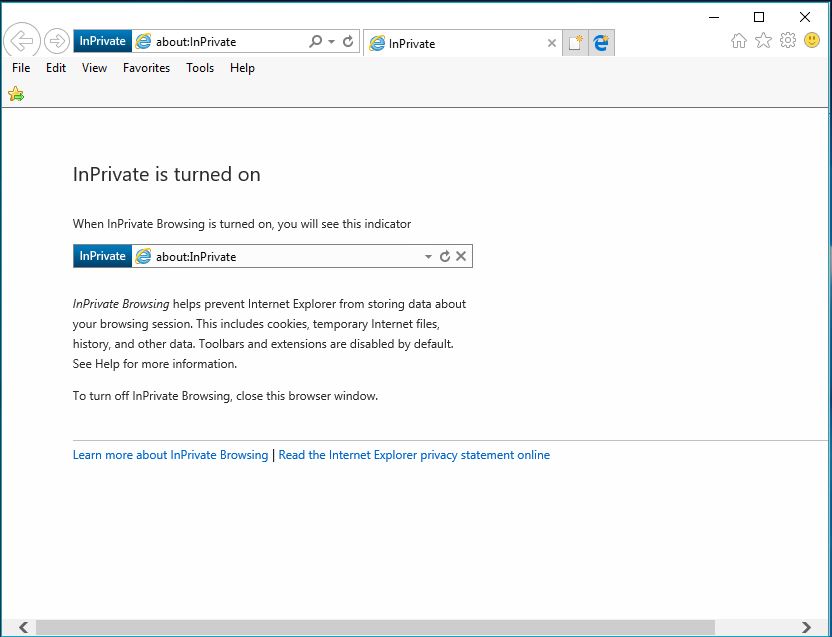Viewport: 832px width, 637px height.
Task: Open Favorites star icon
Action: pyautogui.click(x=764, y=40)
